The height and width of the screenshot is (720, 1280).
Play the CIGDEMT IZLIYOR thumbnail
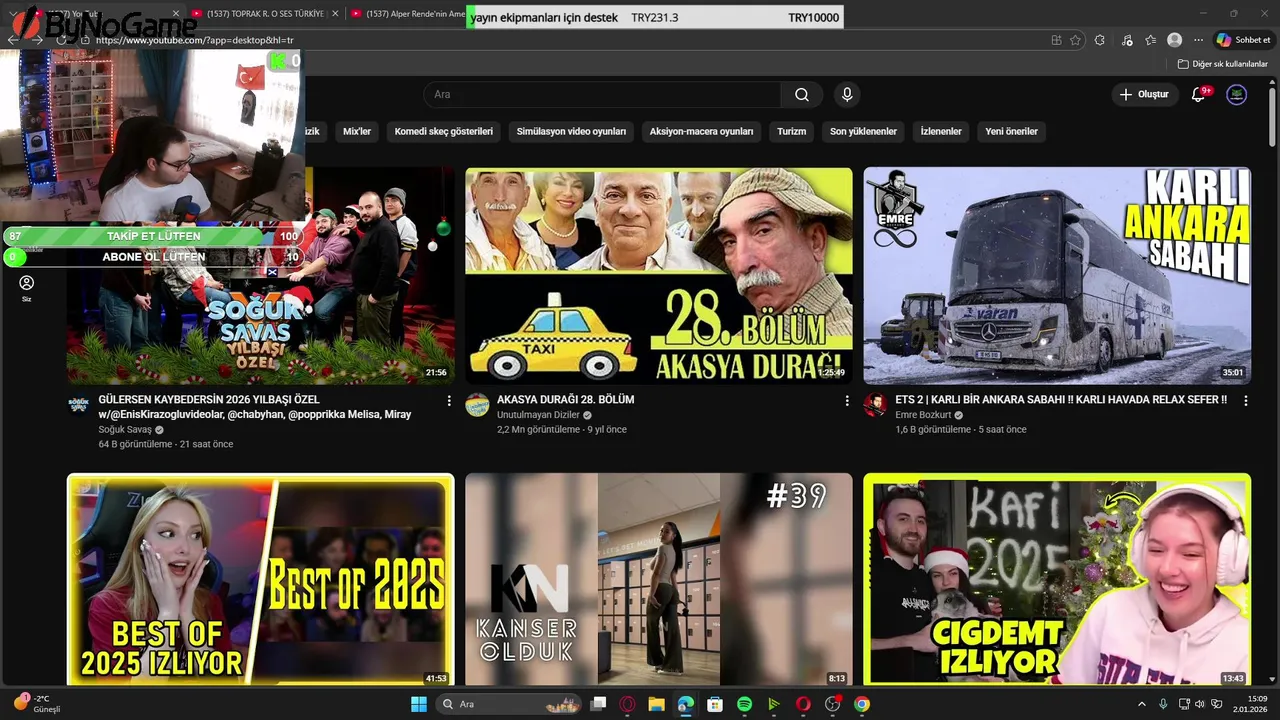pyautogui.click(x=1057, y=579)
